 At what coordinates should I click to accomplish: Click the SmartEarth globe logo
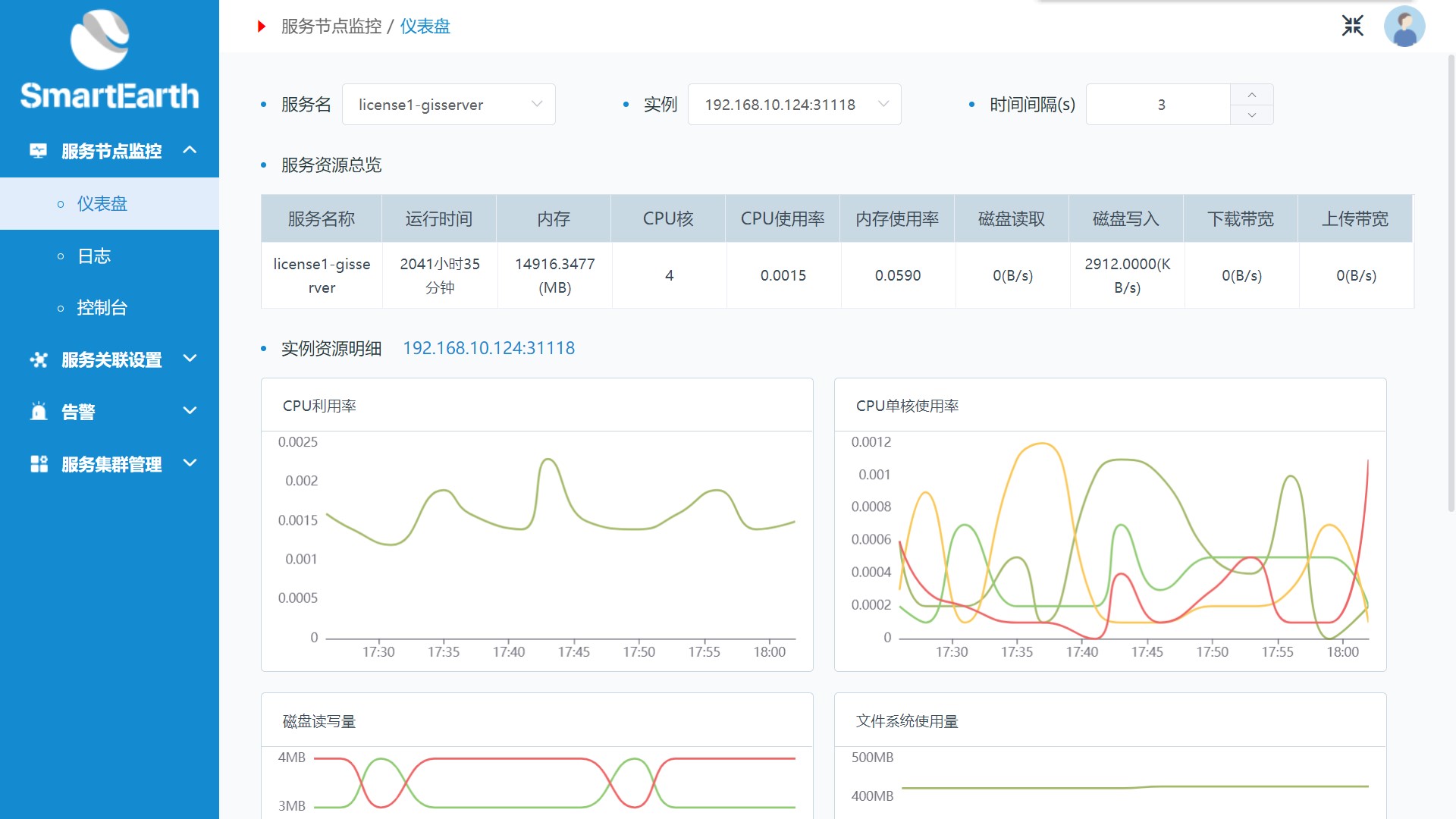coord(99,39)
